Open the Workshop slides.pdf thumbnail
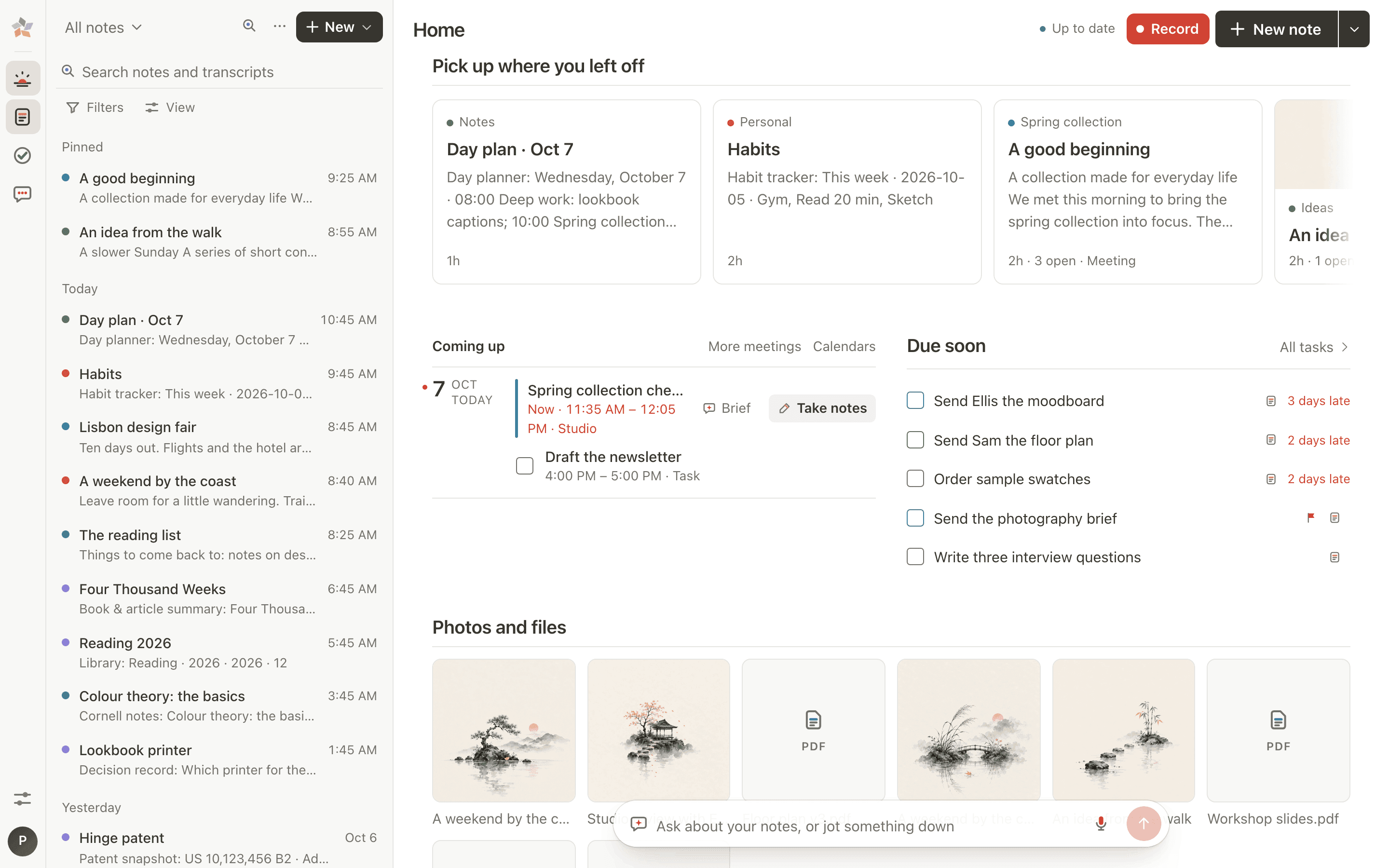This screenshot has width=1389, height=868. click(x=1278, y=730)
